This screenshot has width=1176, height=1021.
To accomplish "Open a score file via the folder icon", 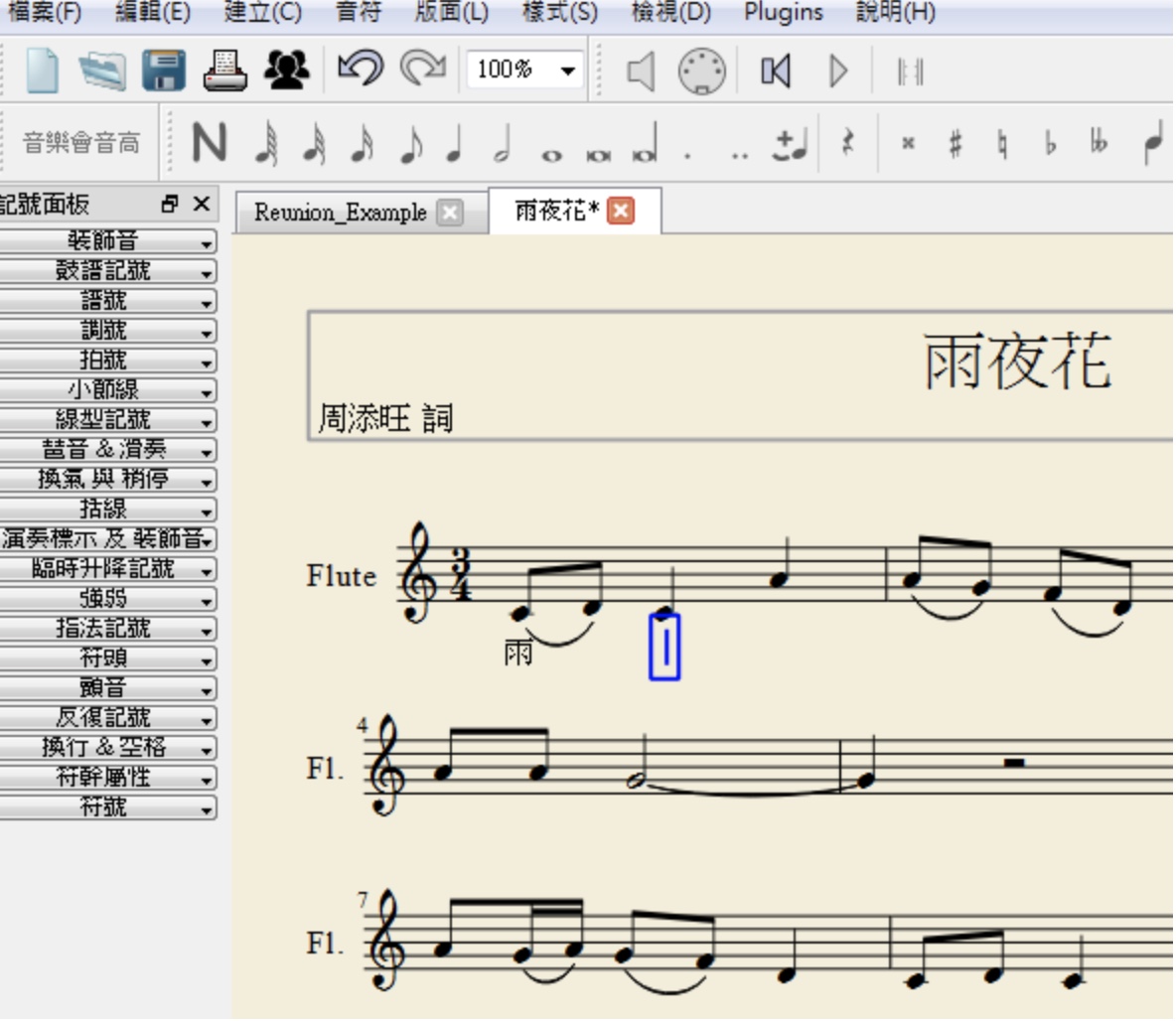I will pos(102,71).
